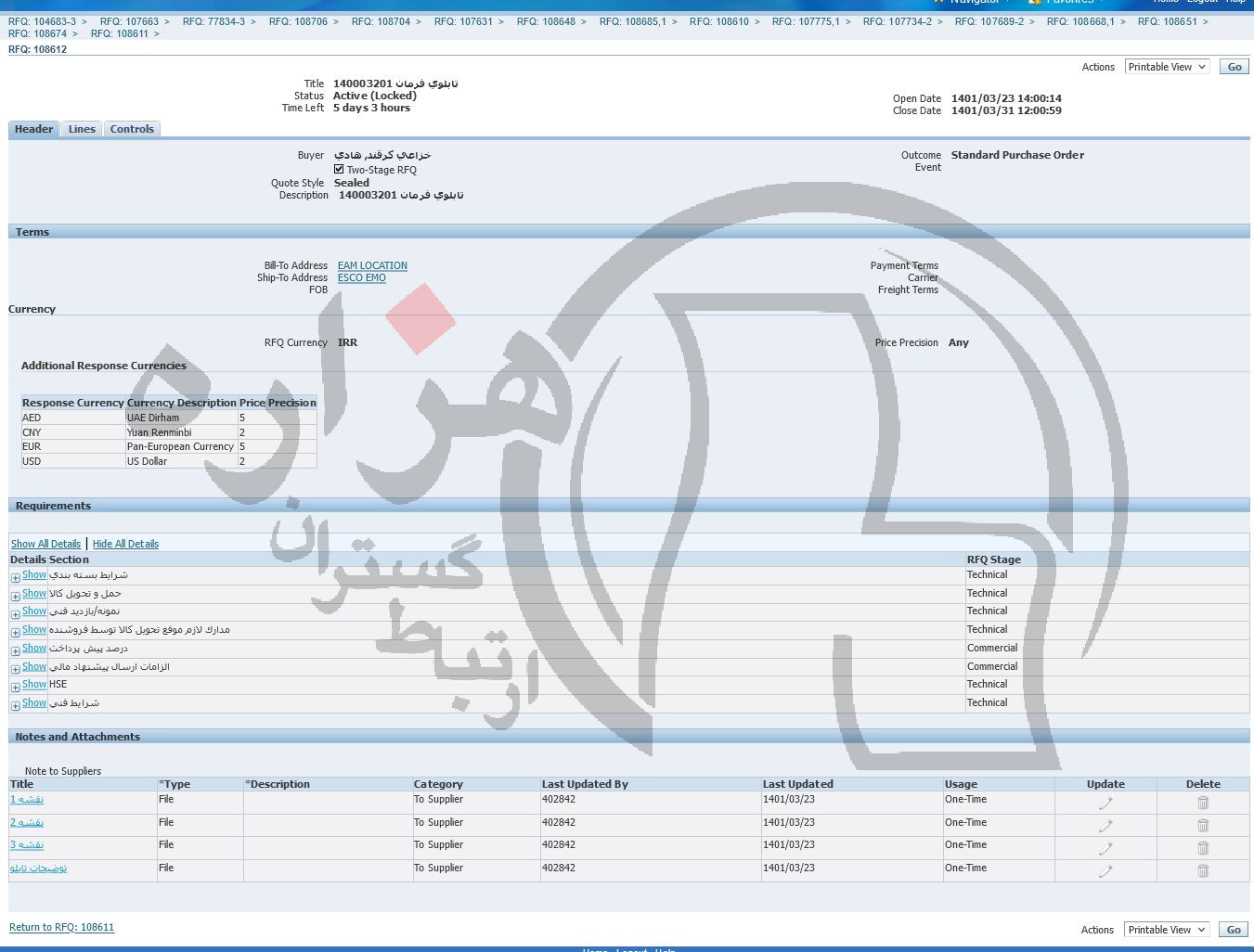Click Show All Details link
The image size is (1254, 952).
click(x=45, y=544)
